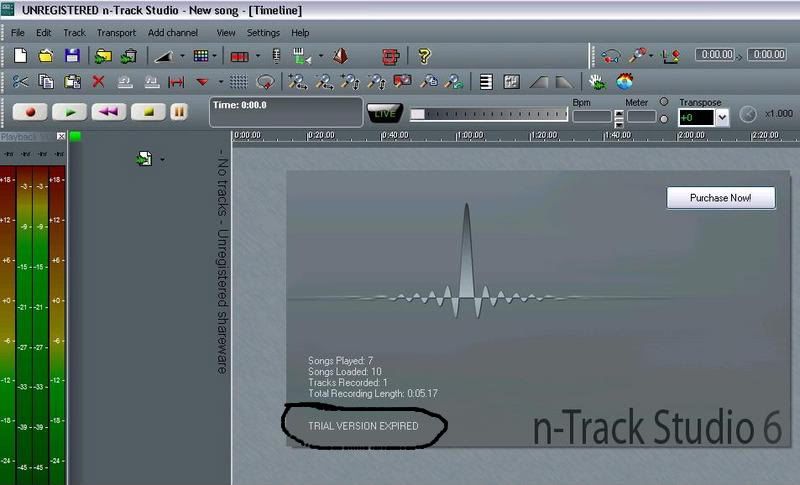Open add-track dropdown arrow in track panel
The image size is (800, 485).
(x=162, y=160)
